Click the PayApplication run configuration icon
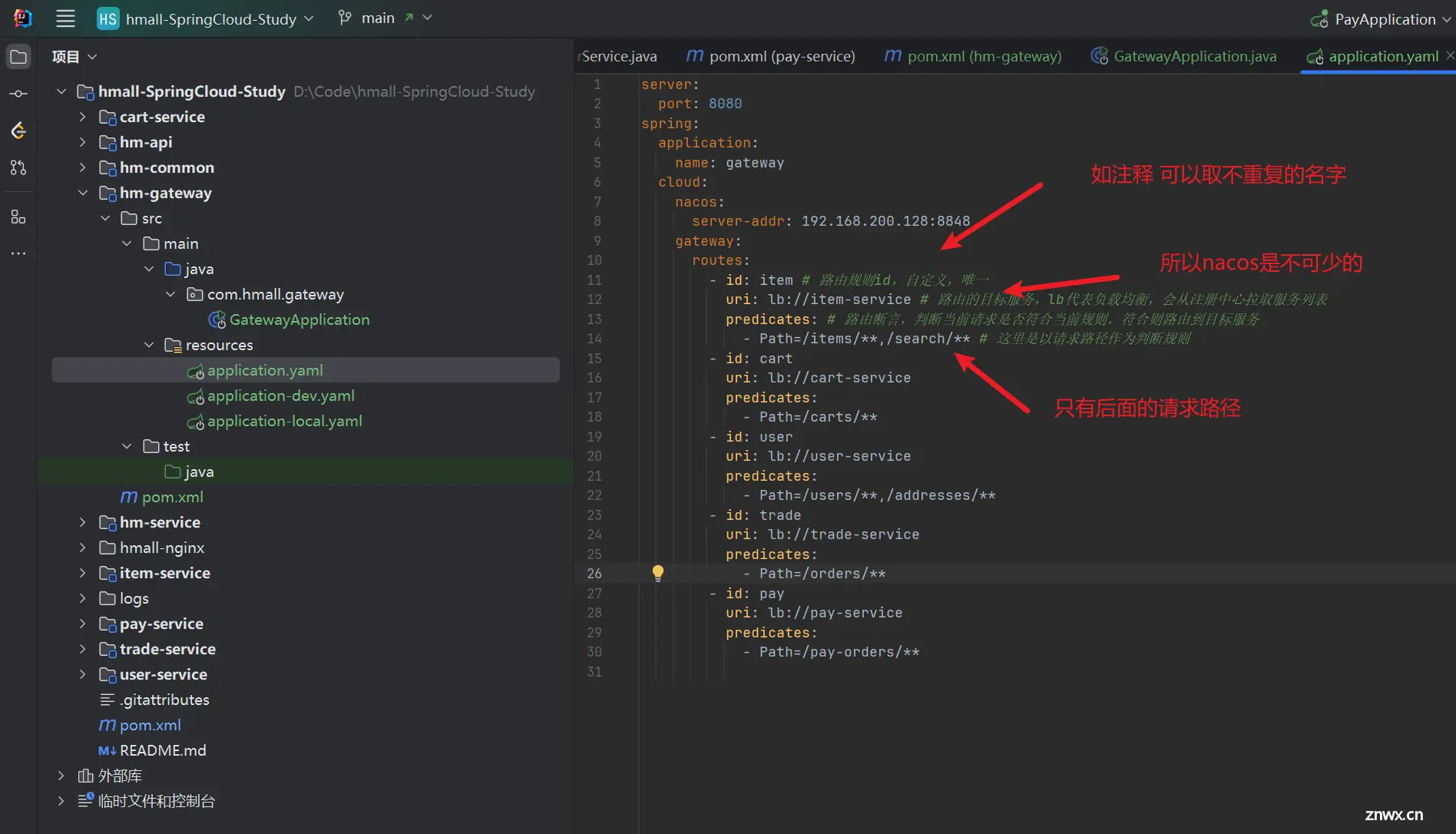 click(x=1319, y=19)
